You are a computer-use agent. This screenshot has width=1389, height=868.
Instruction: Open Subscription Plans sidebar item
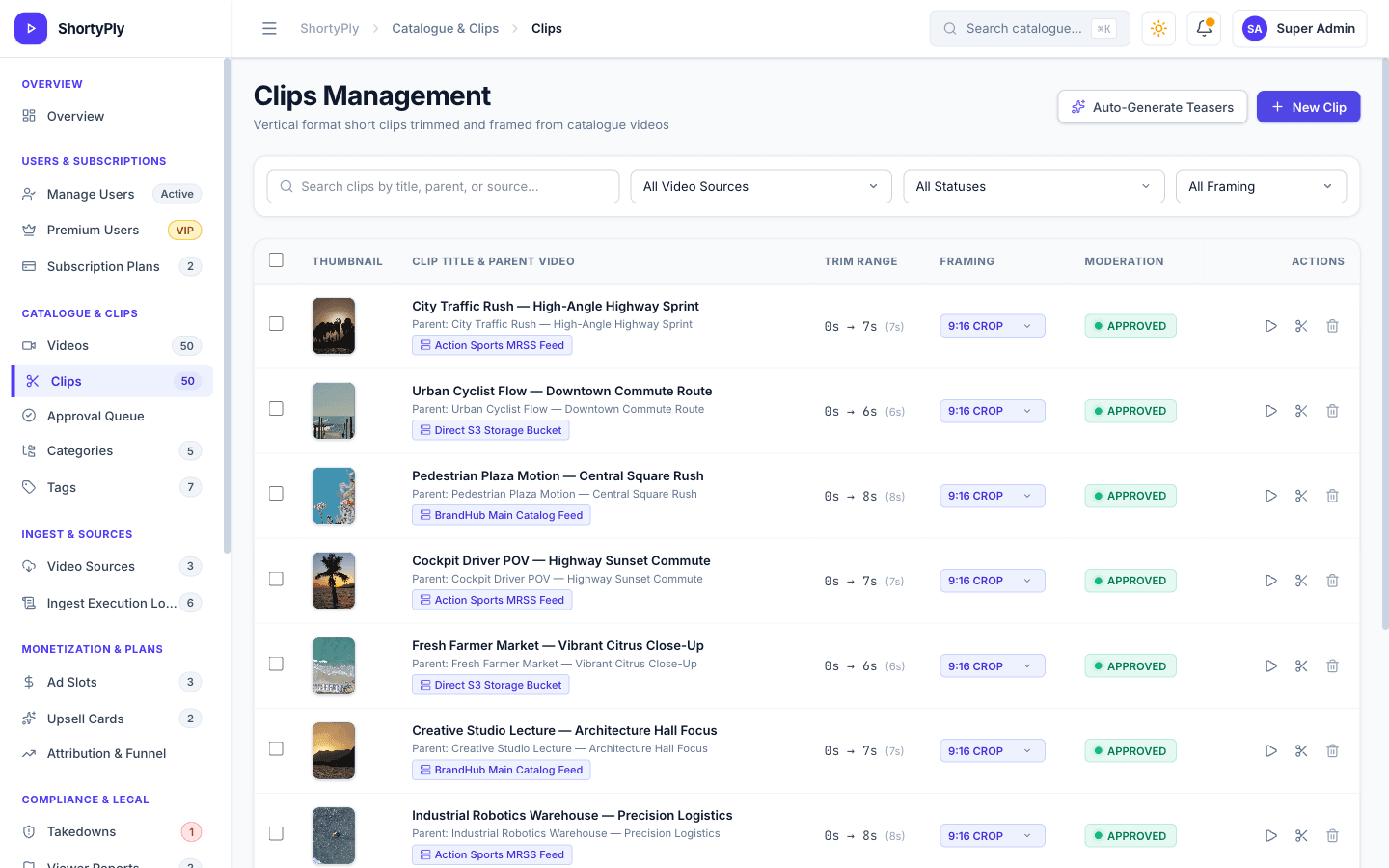point(112,266)
